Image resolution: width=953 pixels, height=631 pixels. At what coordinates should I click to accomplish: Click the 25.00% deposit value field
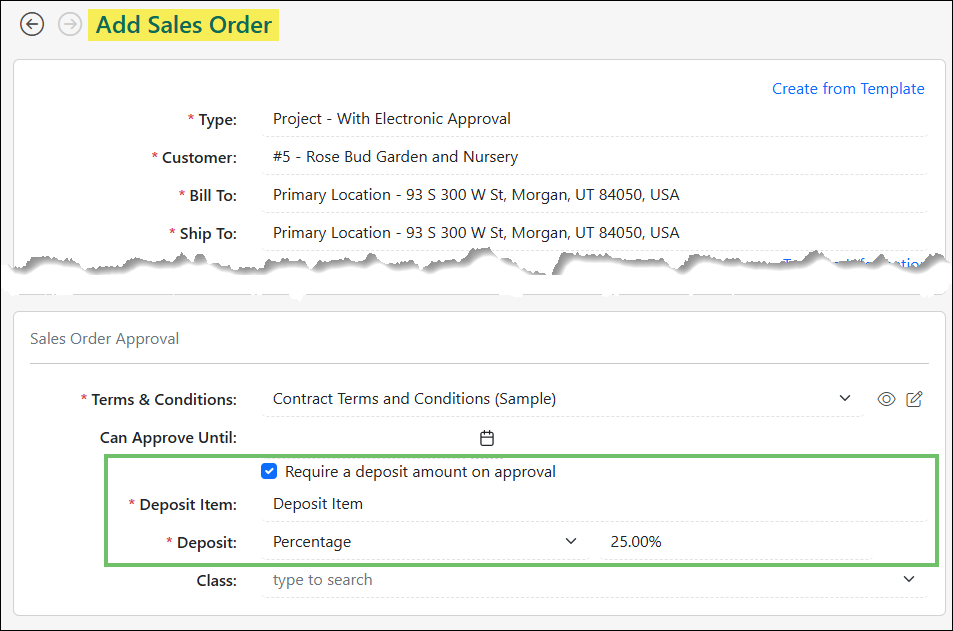(x=735, y=542)
